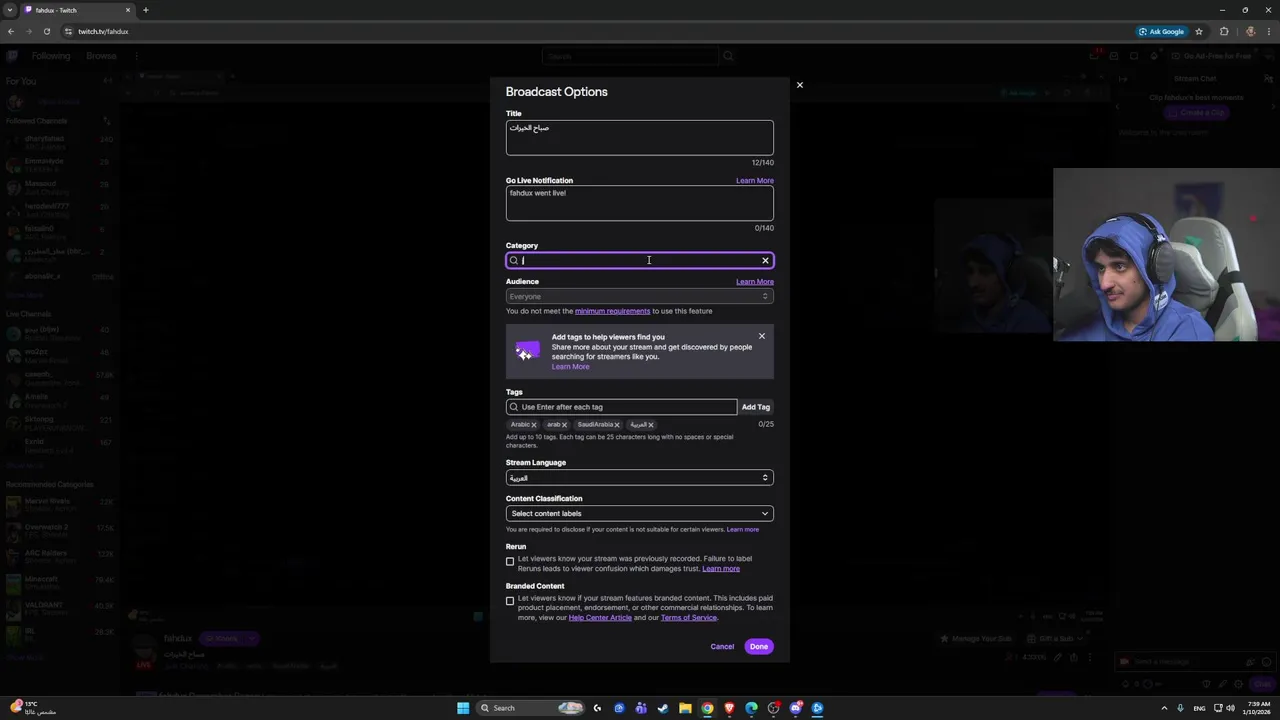This screenshot has width=1280, height=720.
Task: Remove the 'العربية' tag chip
Action: click(650, 425)
